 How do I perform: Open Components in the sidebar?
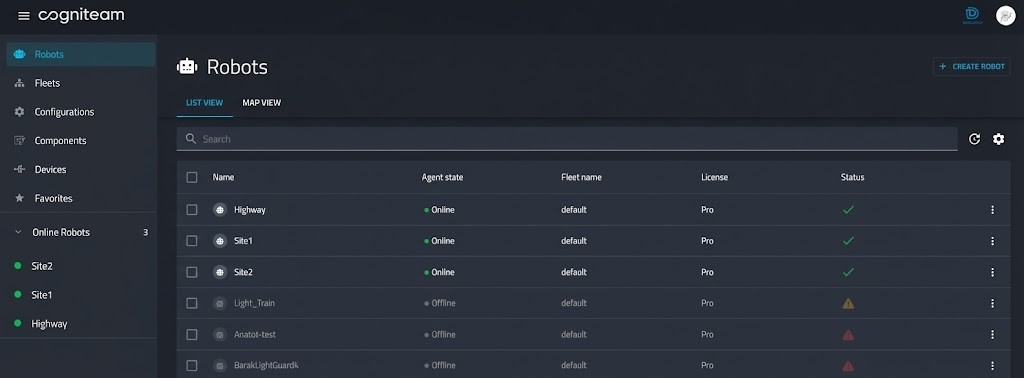pyautogui.click(x=81, y=140)
